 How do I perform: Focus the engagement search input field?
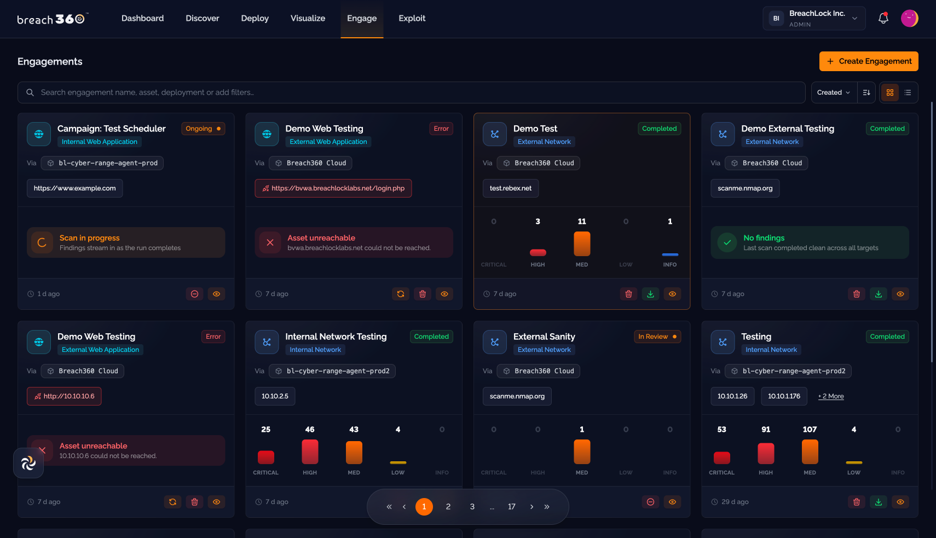(411, 93)
